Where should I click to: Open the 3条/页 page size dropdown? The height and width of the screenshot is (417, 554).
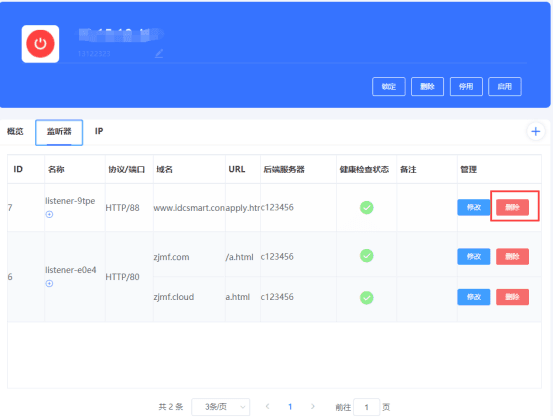(221, 407)
